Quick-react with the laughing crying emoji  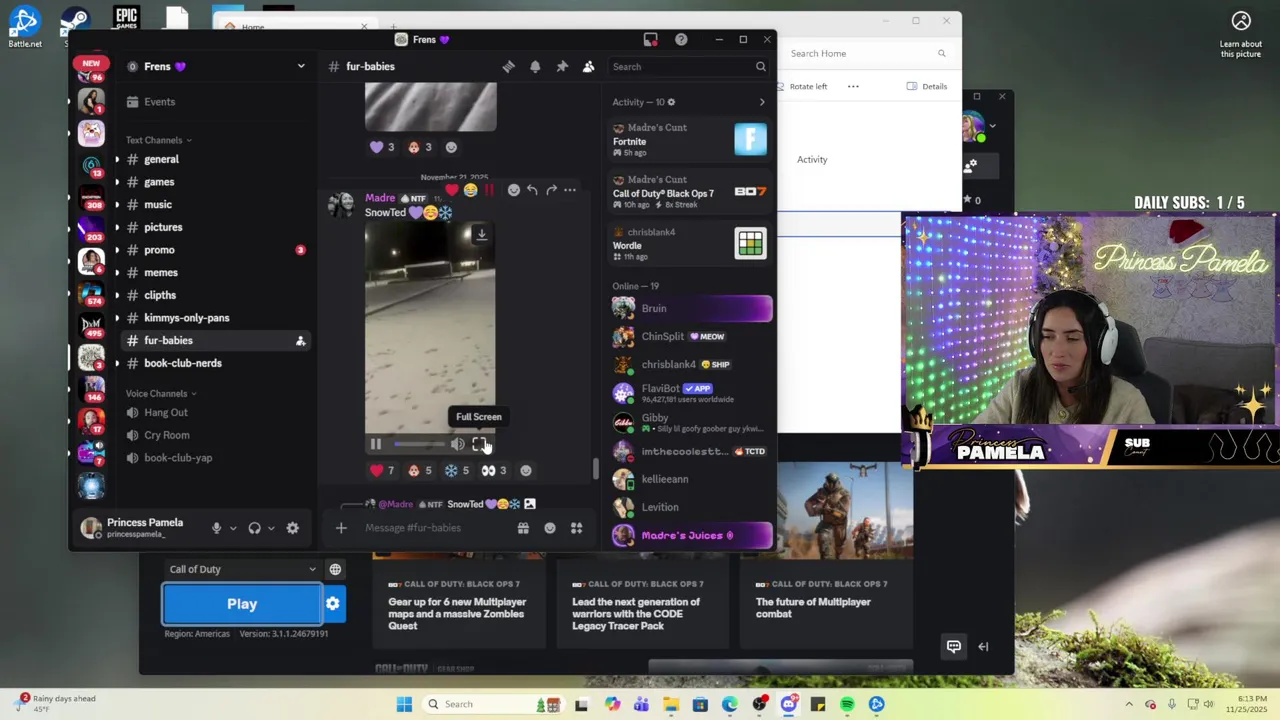(x=470, y=190)
